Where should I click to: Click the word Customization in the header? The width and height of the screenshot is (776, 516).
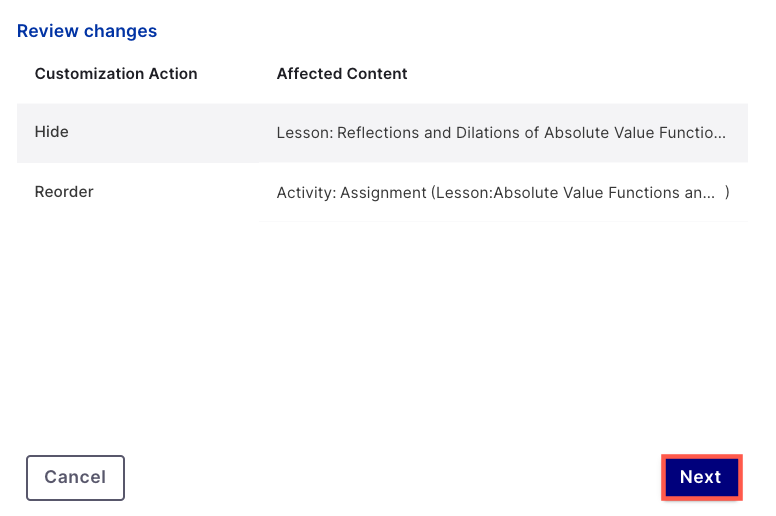pos(85,74)
